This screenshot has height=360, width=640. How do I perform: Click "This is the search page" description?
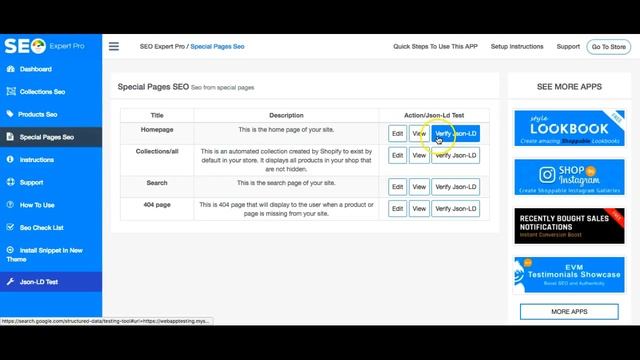coord(286,183)
